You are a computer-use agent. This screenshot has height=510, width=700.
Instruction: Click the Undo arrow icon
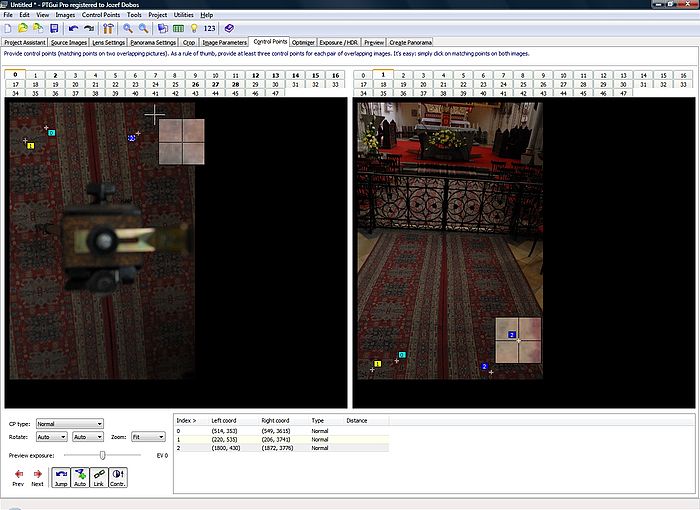[73, 29]
